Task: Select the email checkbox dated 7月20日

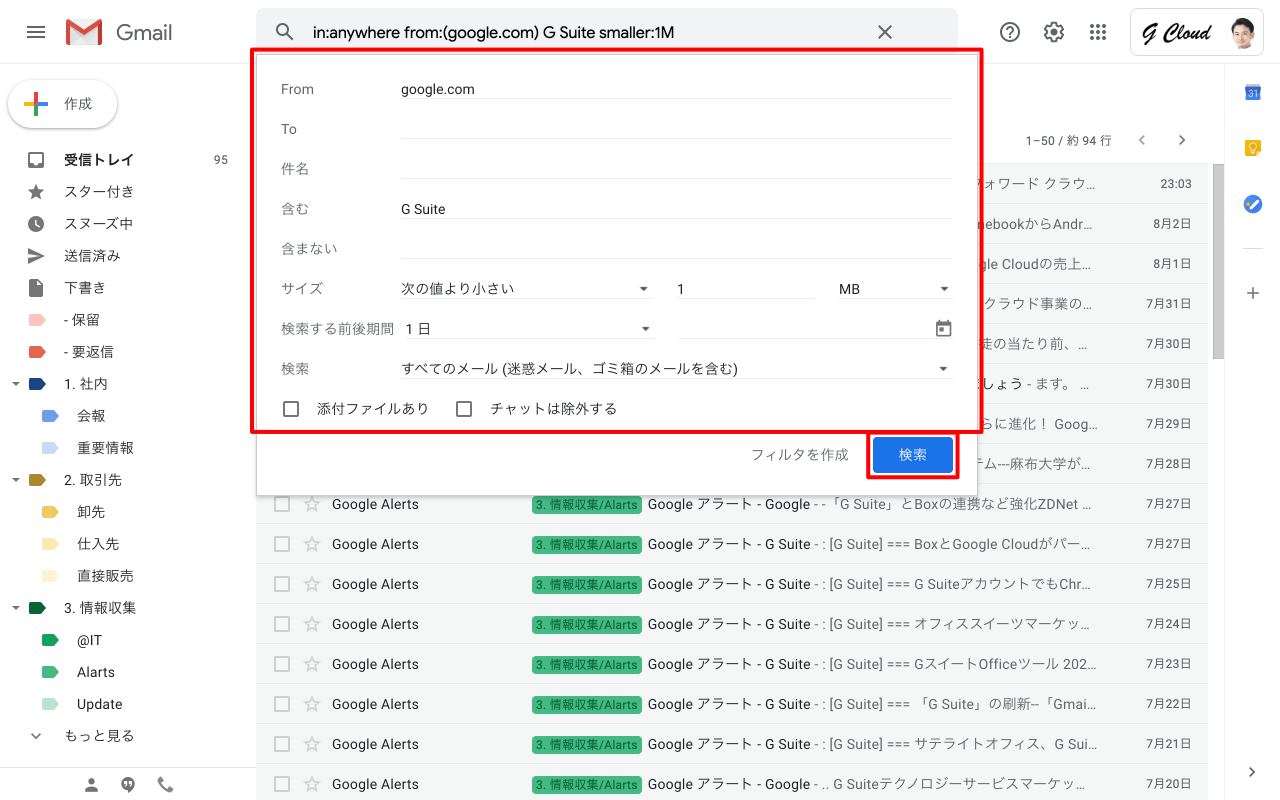Action: tap(282, 784)
